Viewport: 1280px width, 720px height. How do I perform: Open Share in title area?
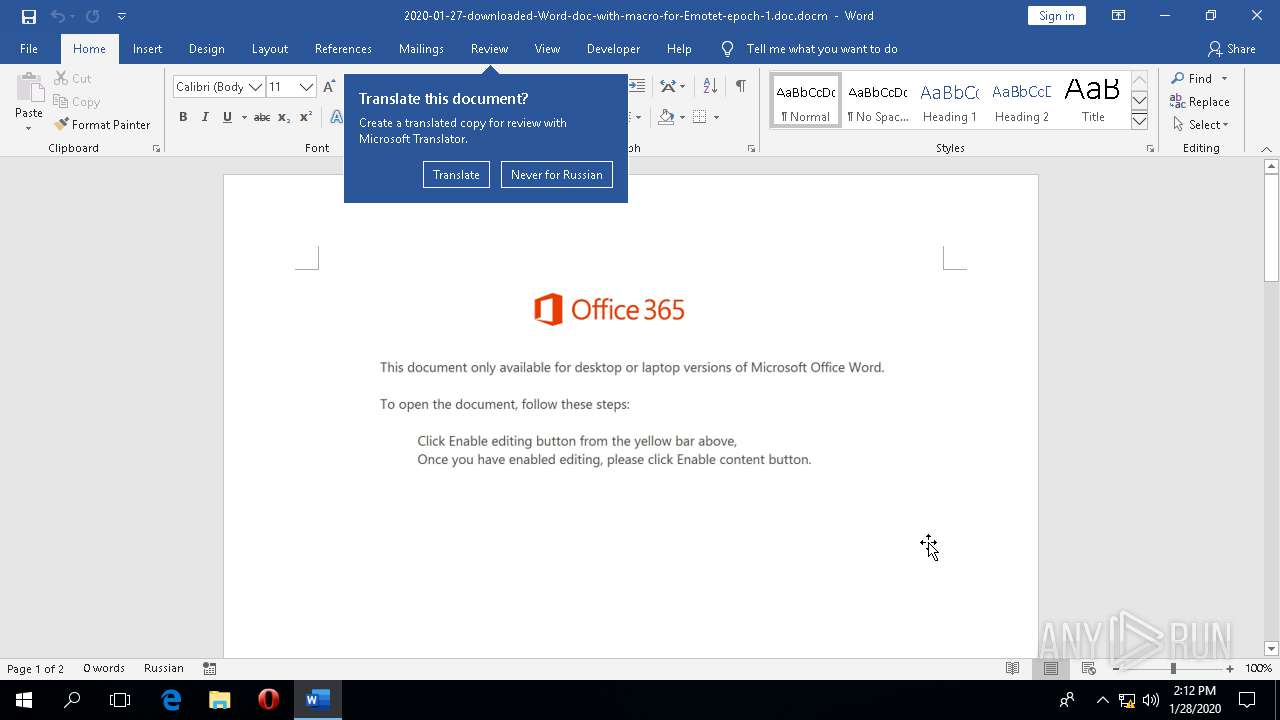[x=1231, y=48]
